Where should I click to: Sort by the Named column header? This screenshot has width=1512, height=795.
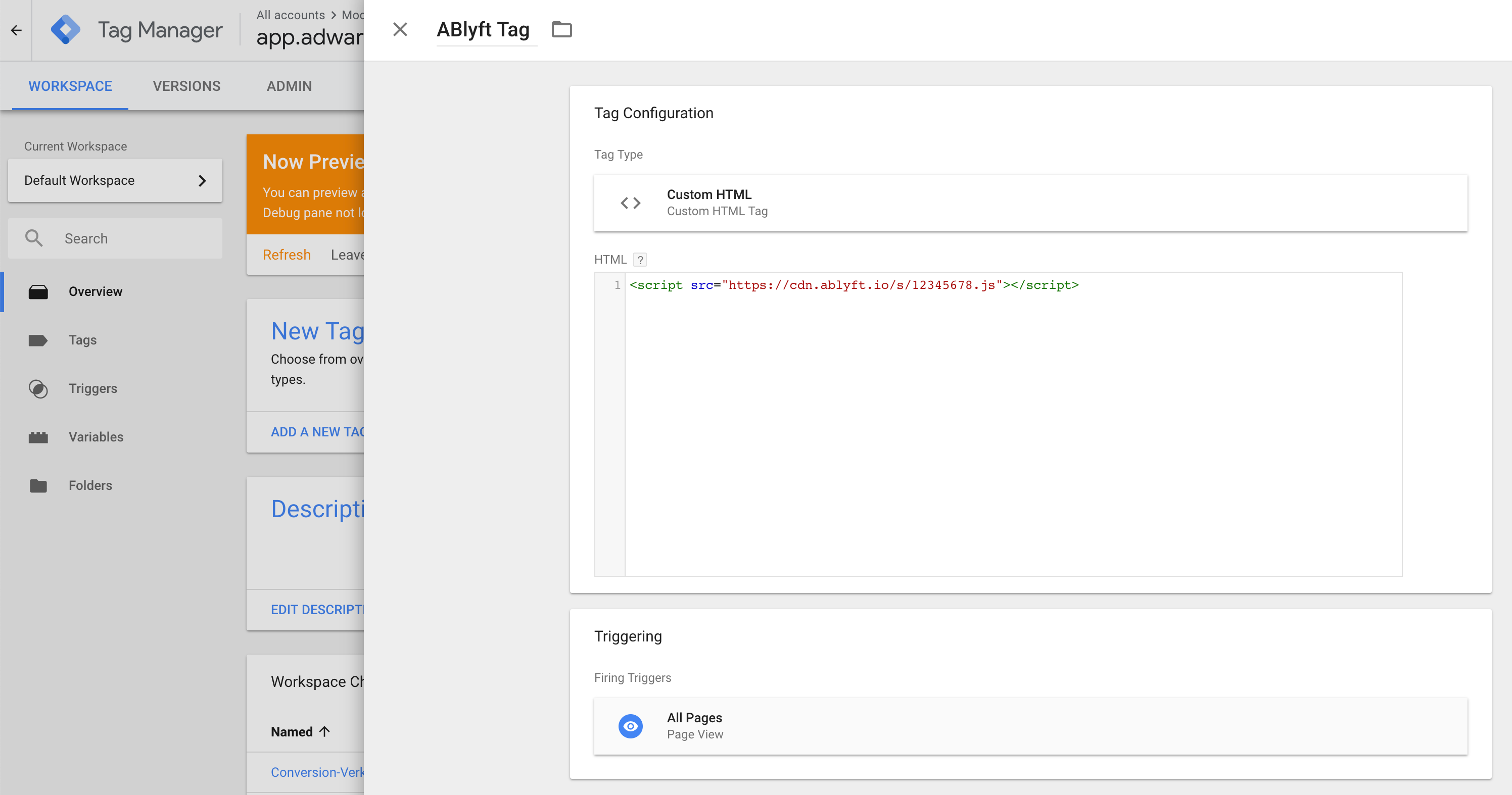[300, 732]
